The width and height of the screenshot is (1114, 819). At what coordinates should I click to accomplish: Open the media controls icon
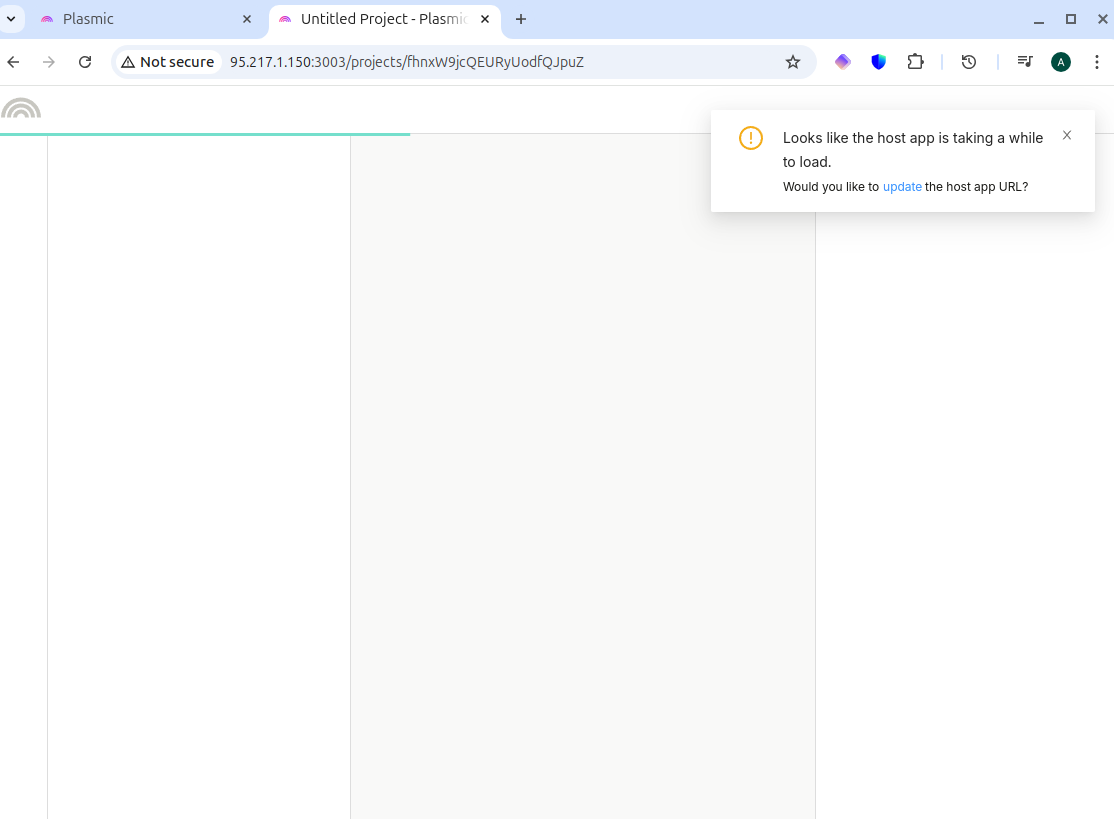1025,62
